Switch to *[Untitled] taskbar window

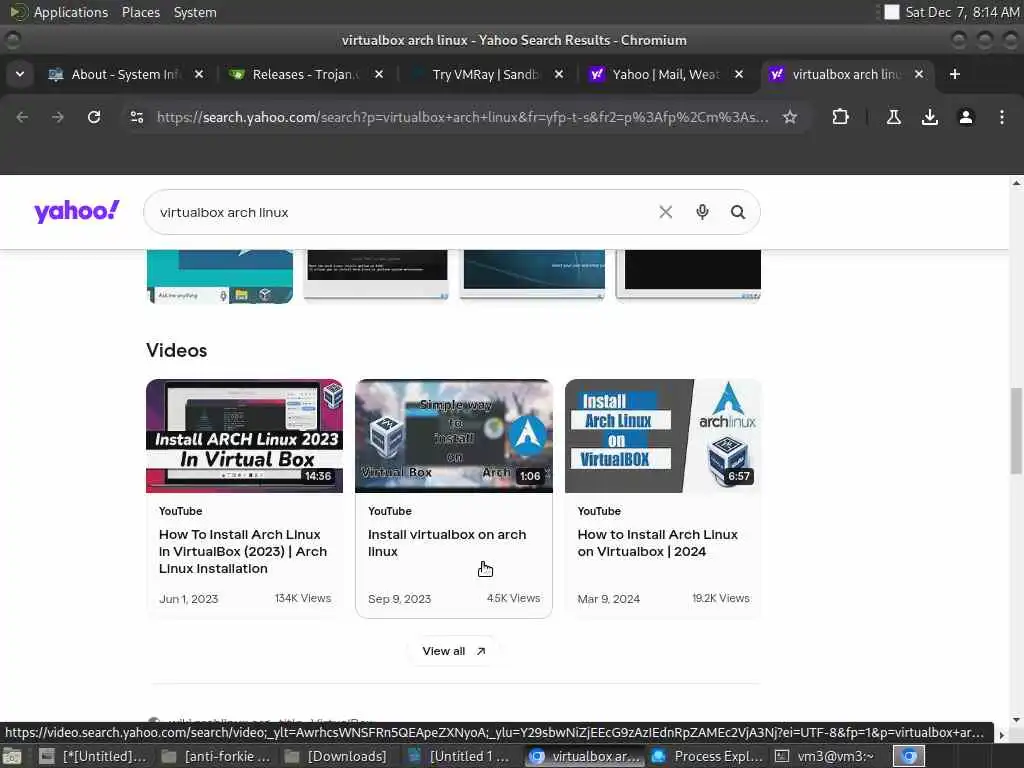coord(93,756)
